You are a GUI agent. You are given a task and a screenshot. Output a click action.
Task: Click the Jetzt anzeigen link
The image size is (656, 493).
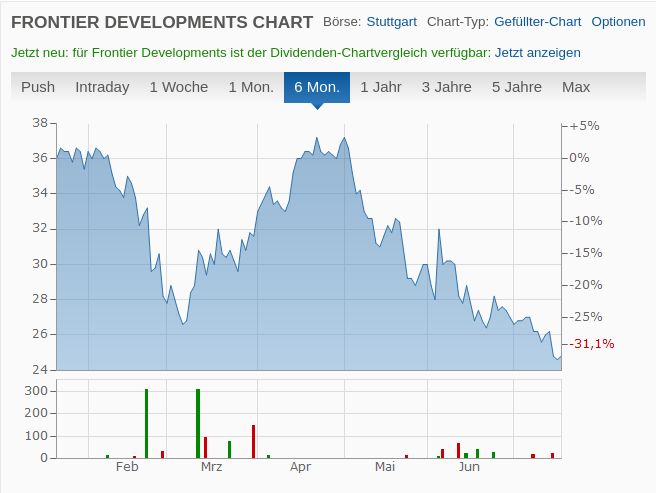pyautogui.click(x=538, y=53)
